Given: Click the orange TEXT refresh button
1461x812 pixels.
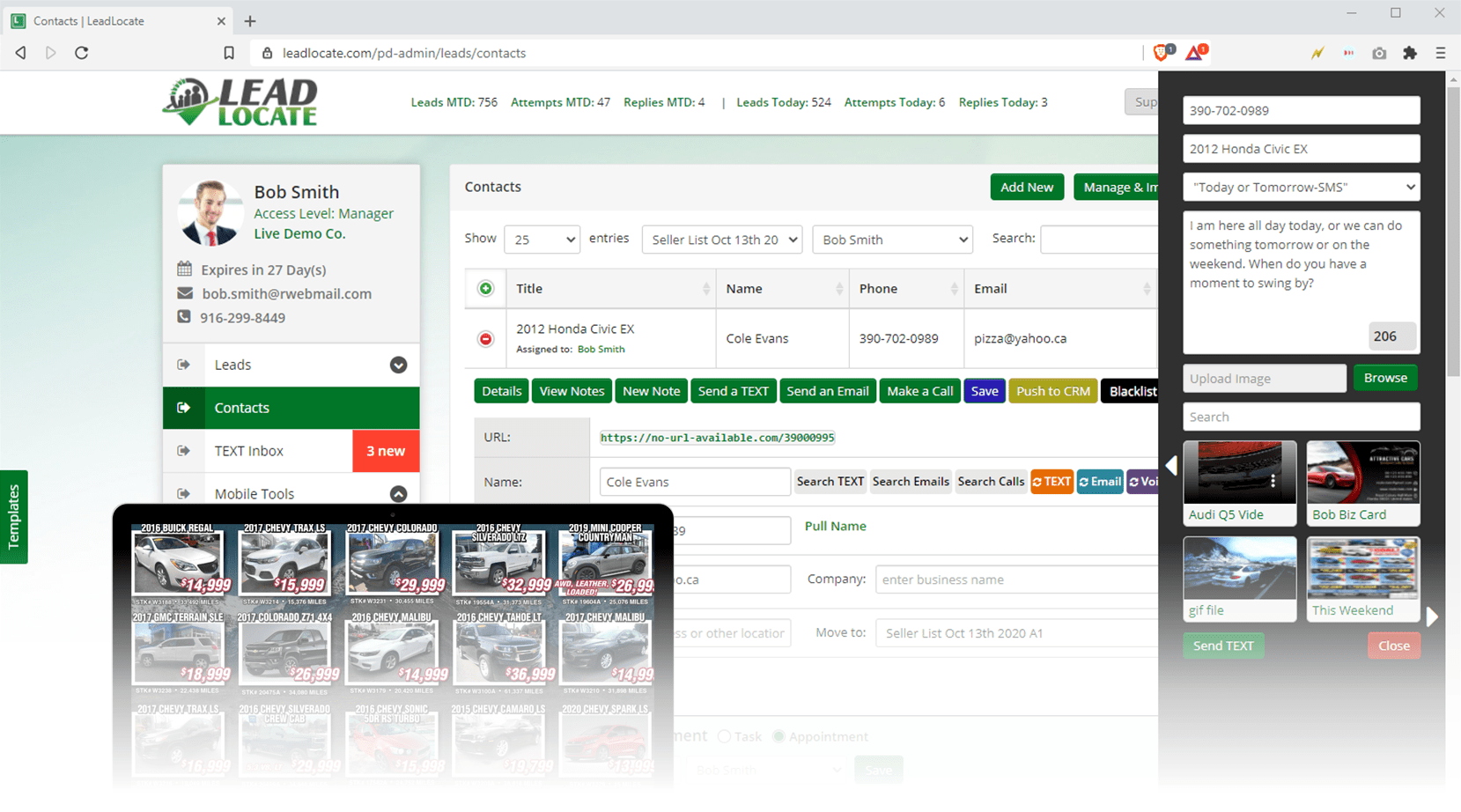Looking at the screenshot, I should coord(1051,482).
